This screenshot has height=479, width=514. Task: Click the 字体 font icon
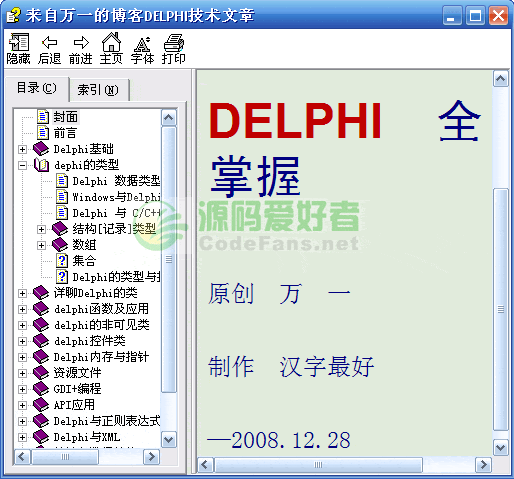pos(142,43)
